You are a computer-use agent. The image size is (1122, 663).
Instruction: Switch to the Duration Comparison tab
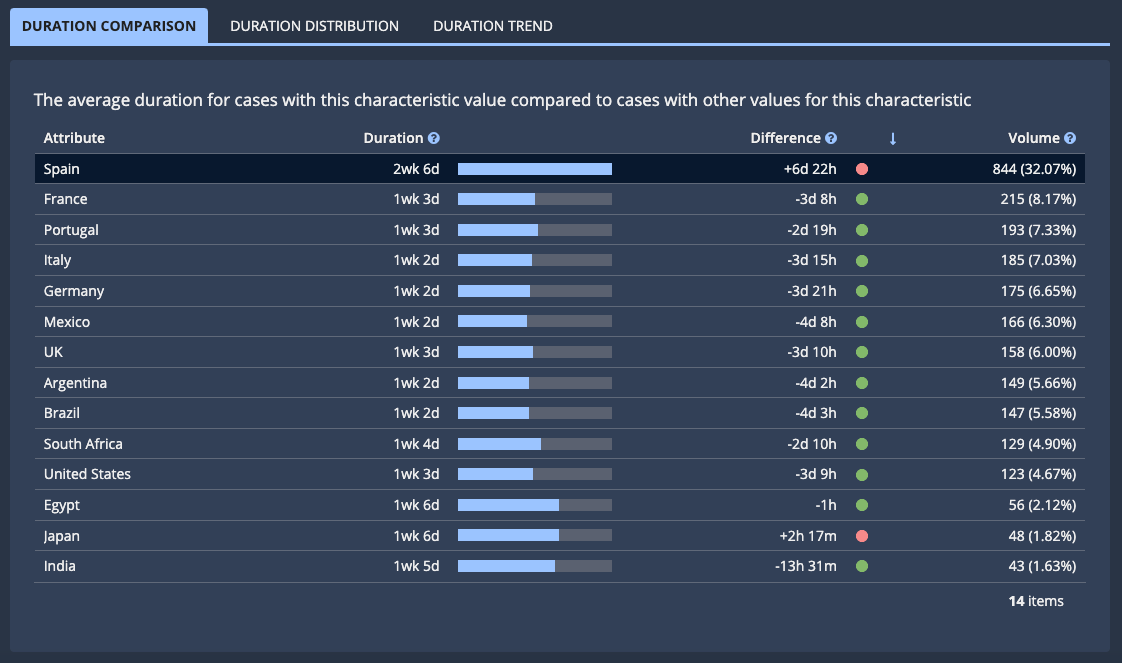109,26
